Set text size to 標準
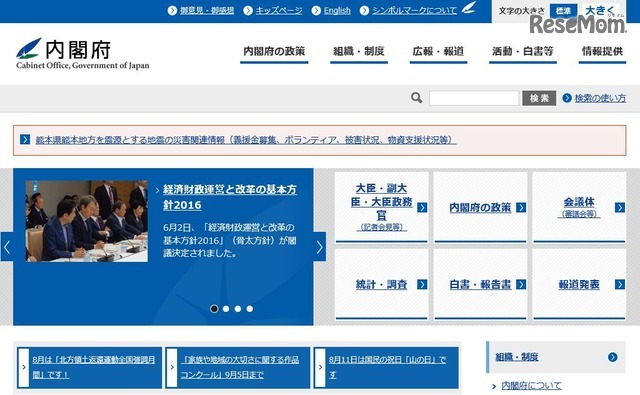 coord(563,11)
